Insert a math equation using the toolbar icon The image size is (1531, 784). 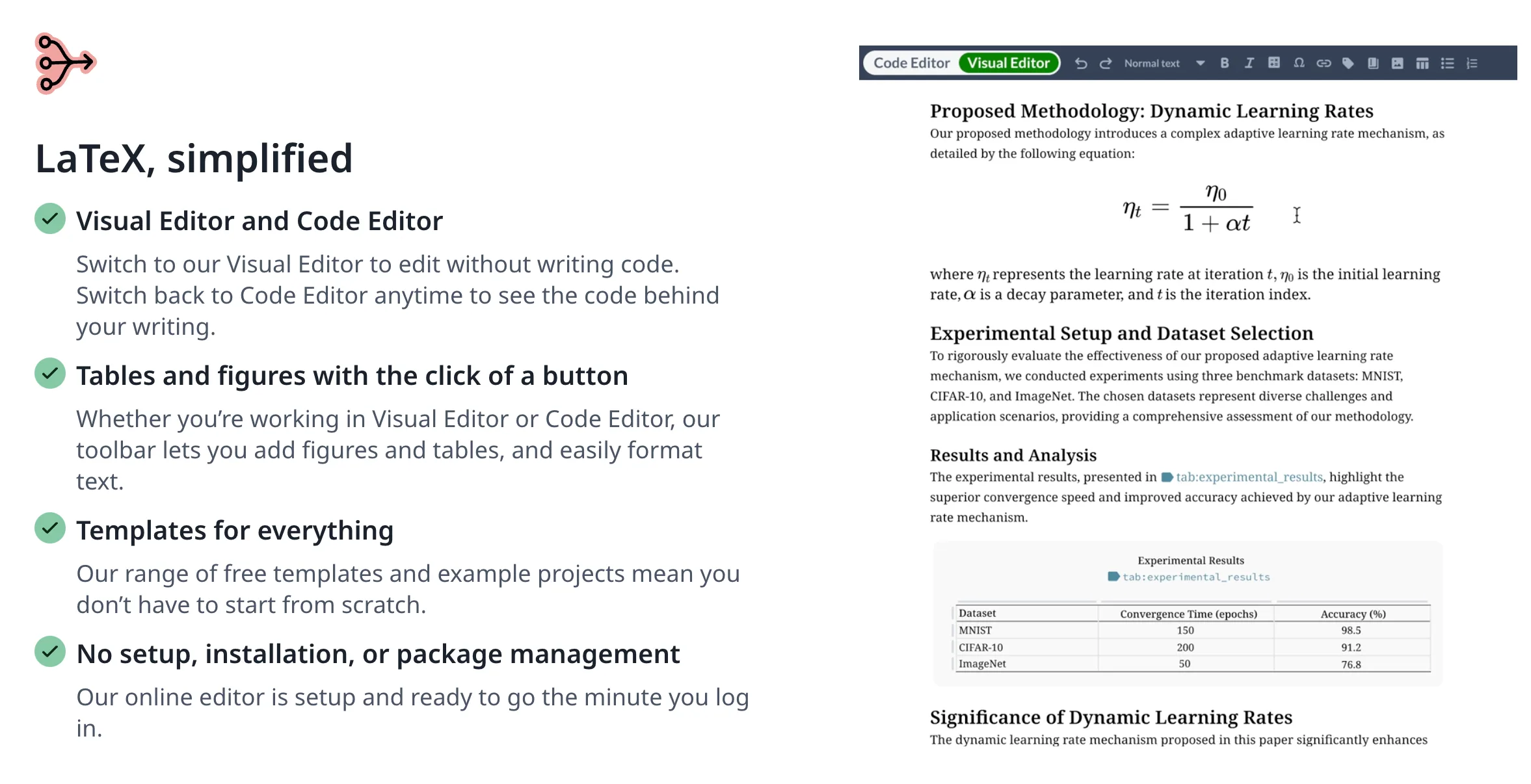click(1274, 62)
